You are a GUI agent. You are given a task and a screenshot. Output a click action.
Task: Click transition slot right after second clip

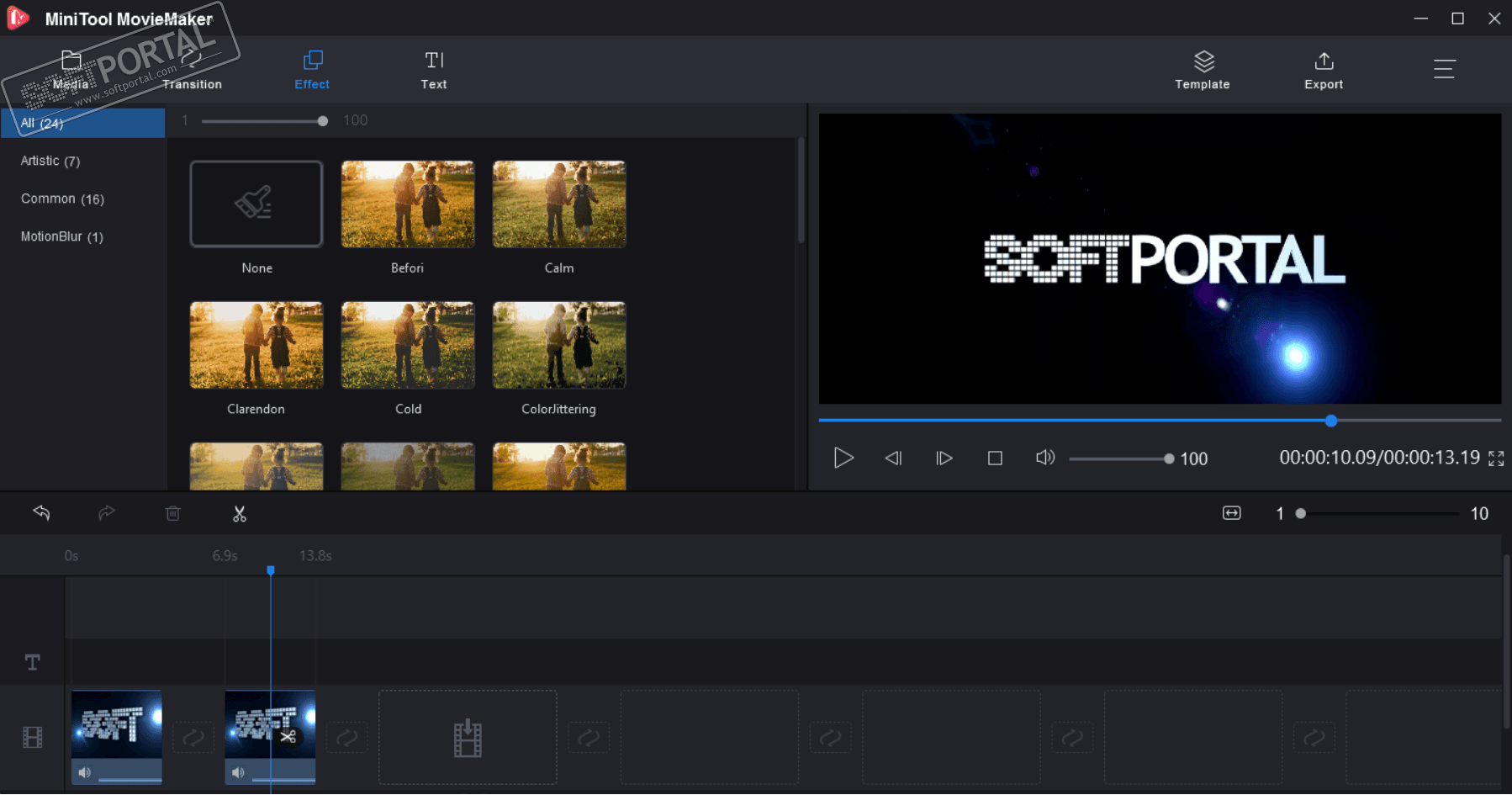[x=346, y=738]
